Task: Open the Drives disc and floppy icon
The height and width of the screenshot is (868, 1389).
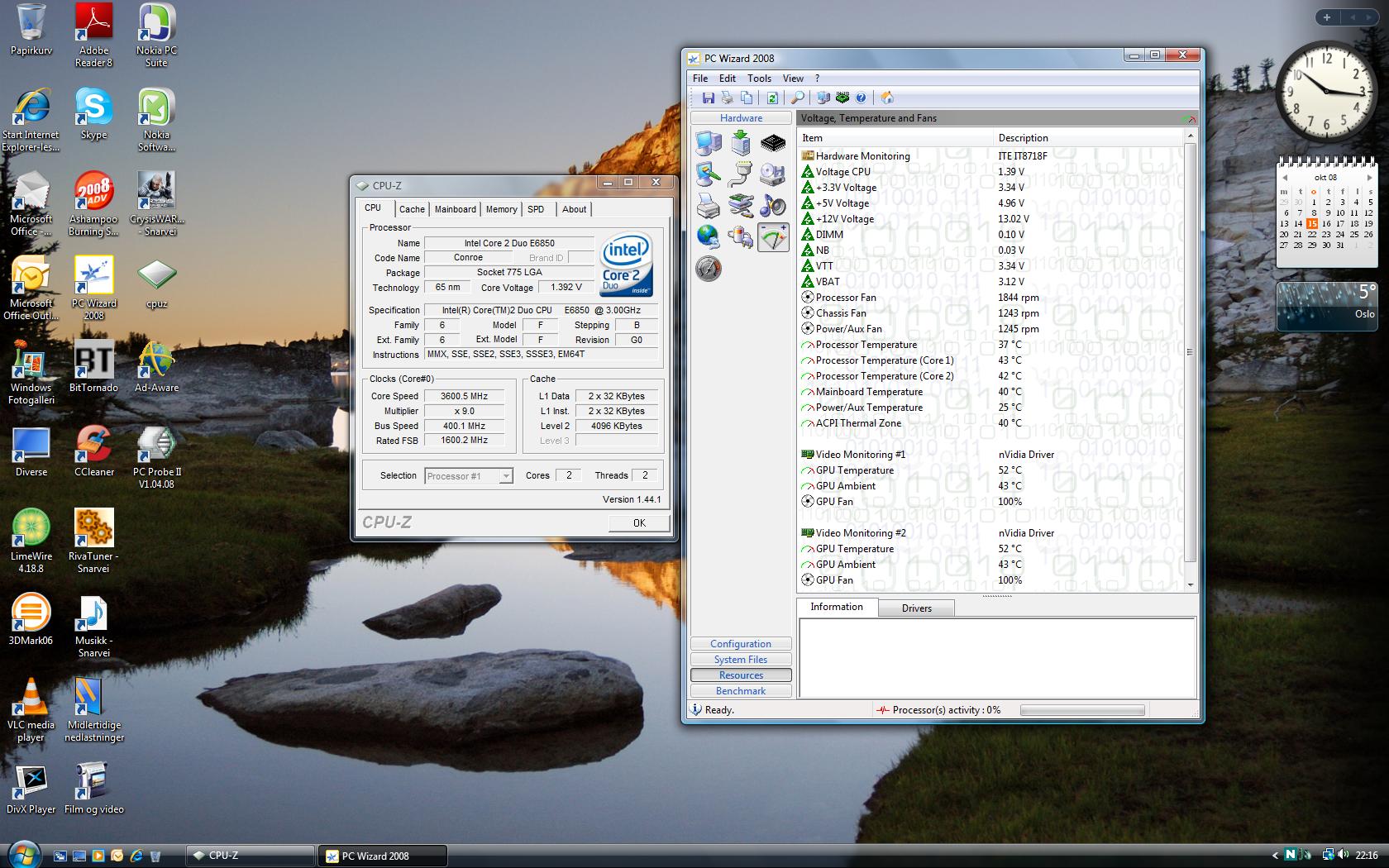Action: [772, 174]
